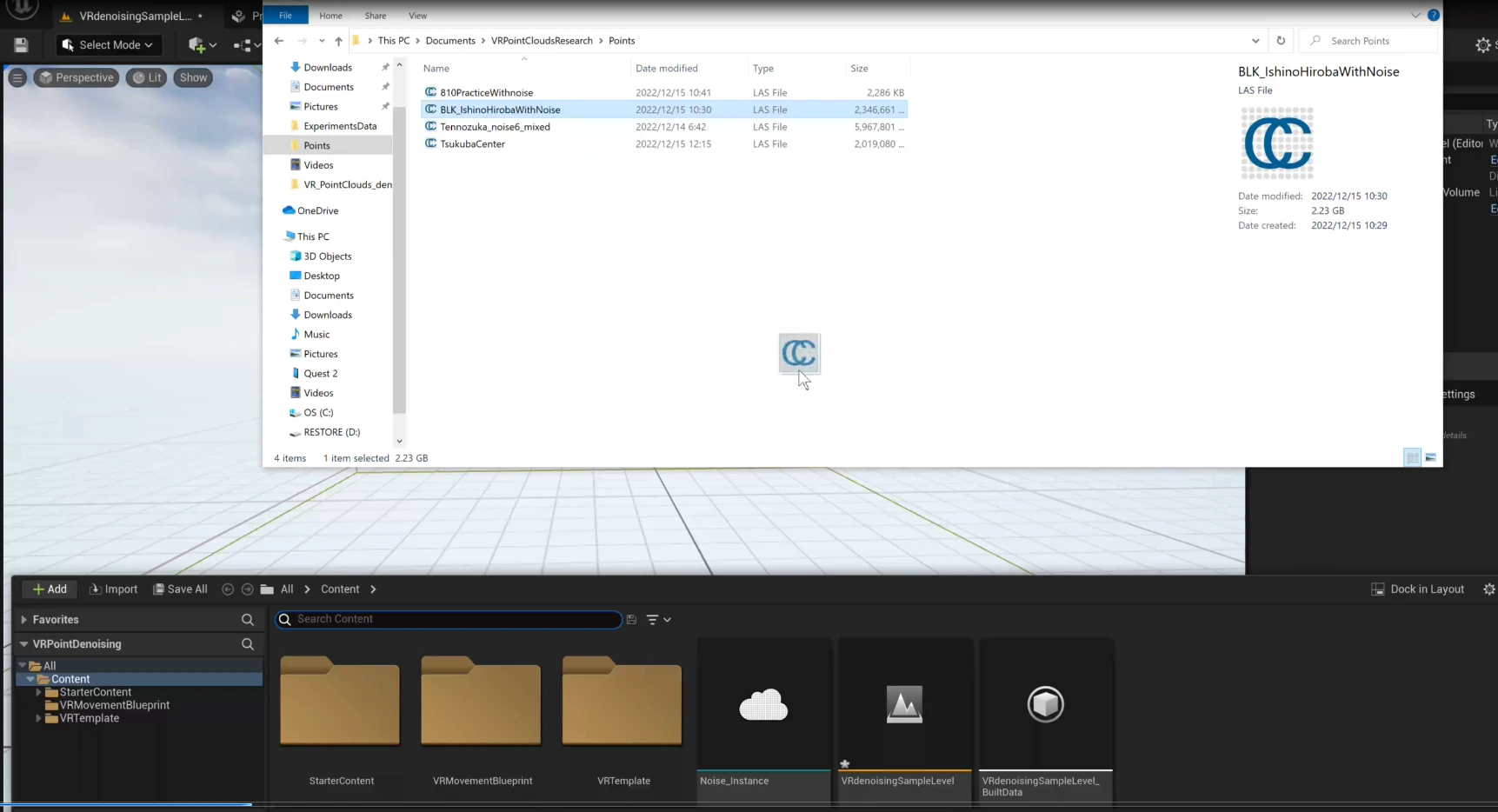Open the viewport options hamburger menu
1498x812 pixels.
pos(17,77)
